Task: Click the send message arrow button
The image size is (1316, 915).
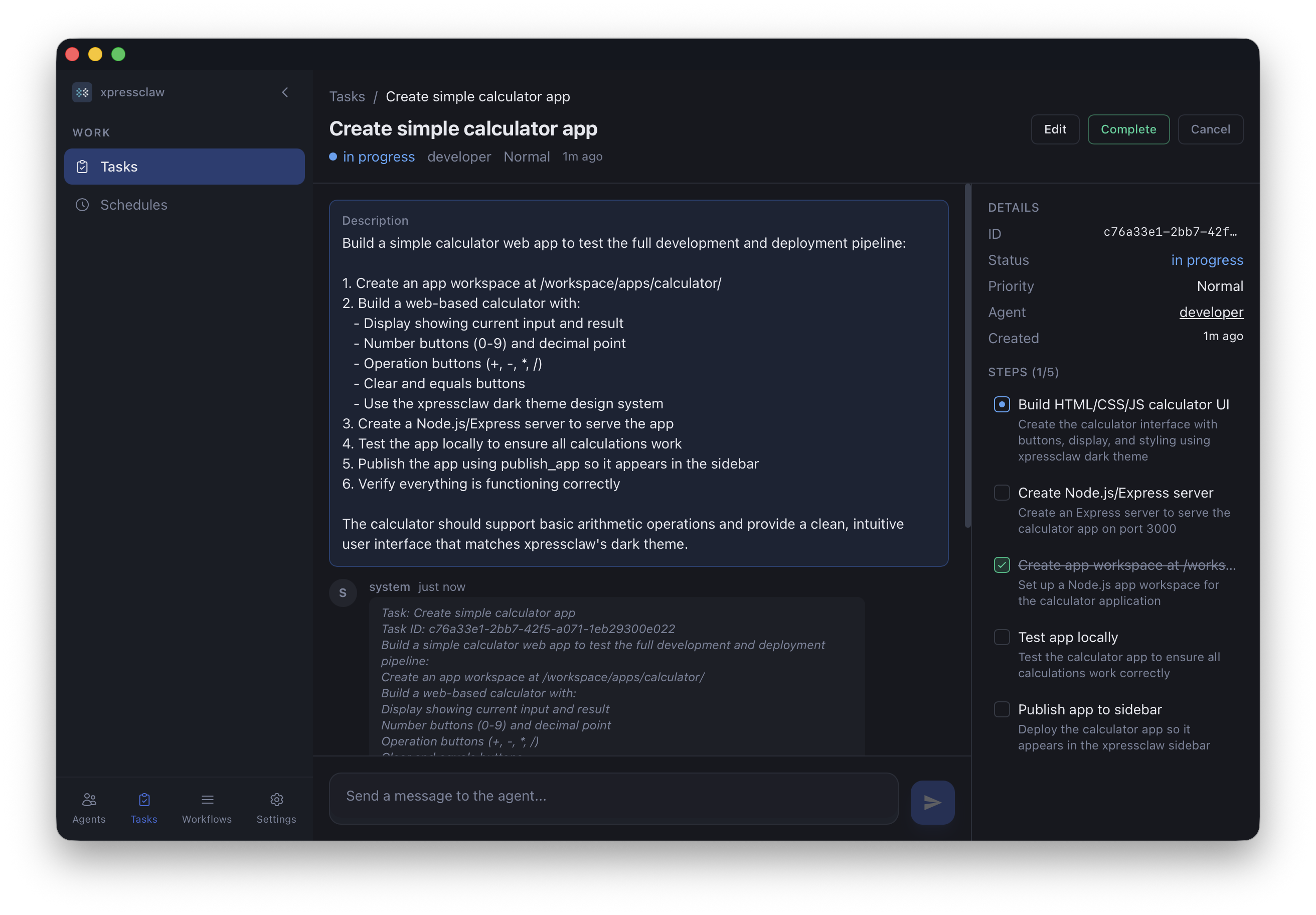Action: click(932, 802)
